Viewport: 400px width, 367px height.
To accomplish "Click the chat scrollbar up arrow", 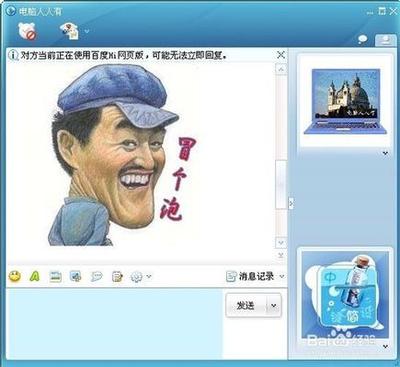I will 281,69.
